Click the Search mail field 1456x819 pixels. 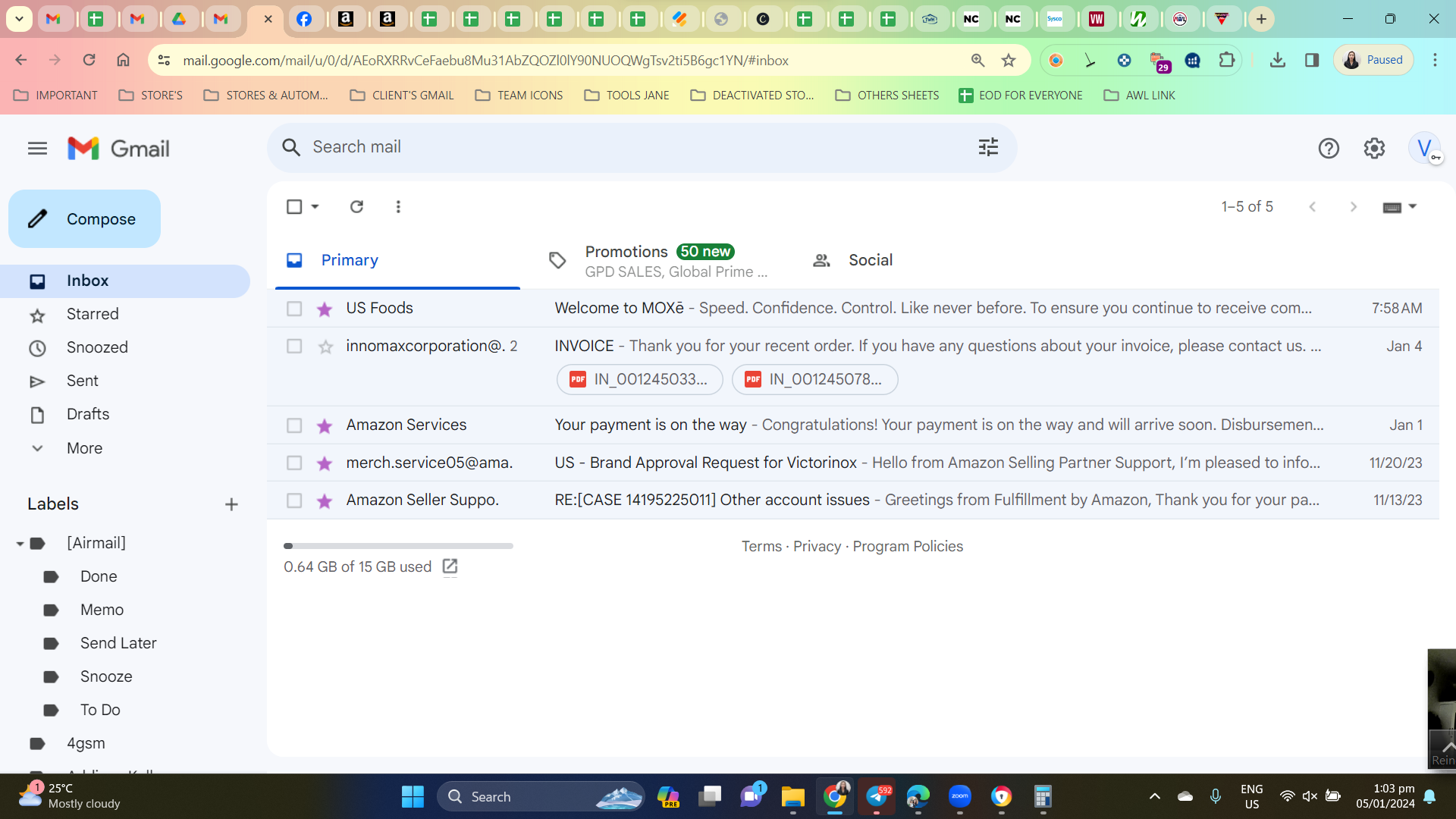(x=641, y=147)
